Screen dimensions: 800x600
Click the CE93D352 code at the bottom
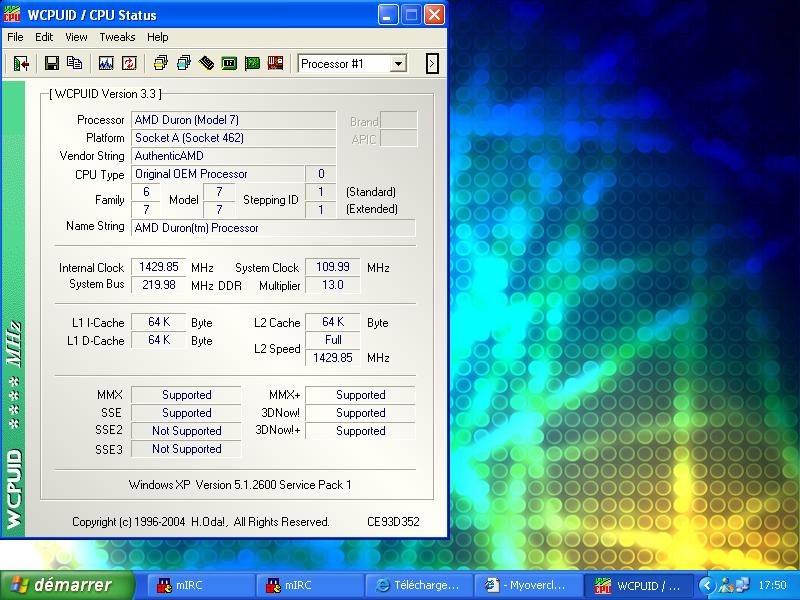[x=393, y=521]
